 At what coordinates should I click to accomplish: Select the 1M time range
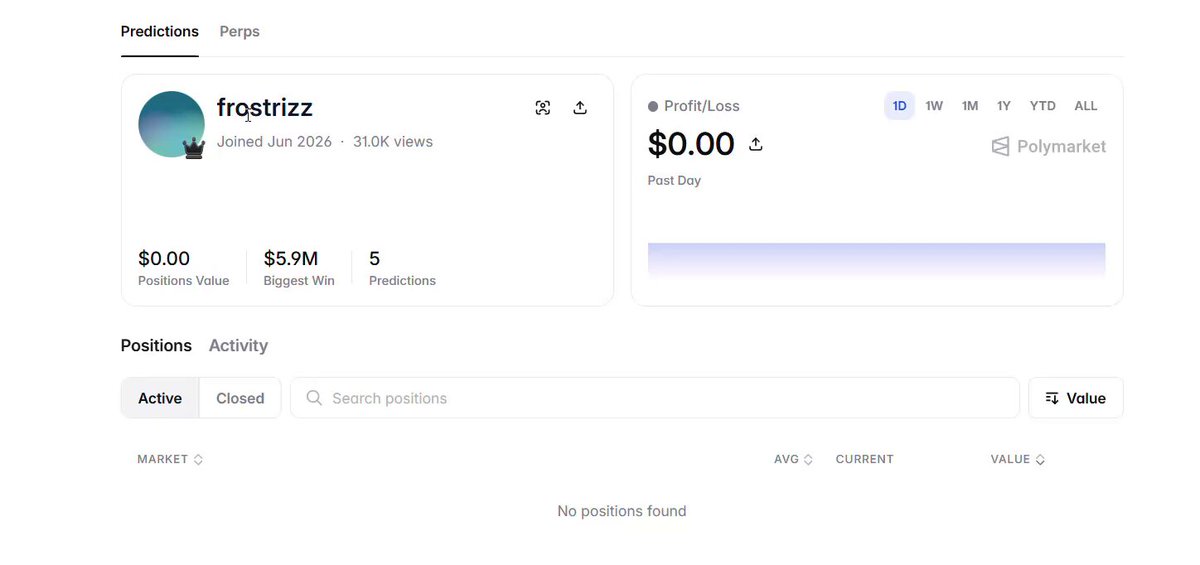click(x=970, y=106)
